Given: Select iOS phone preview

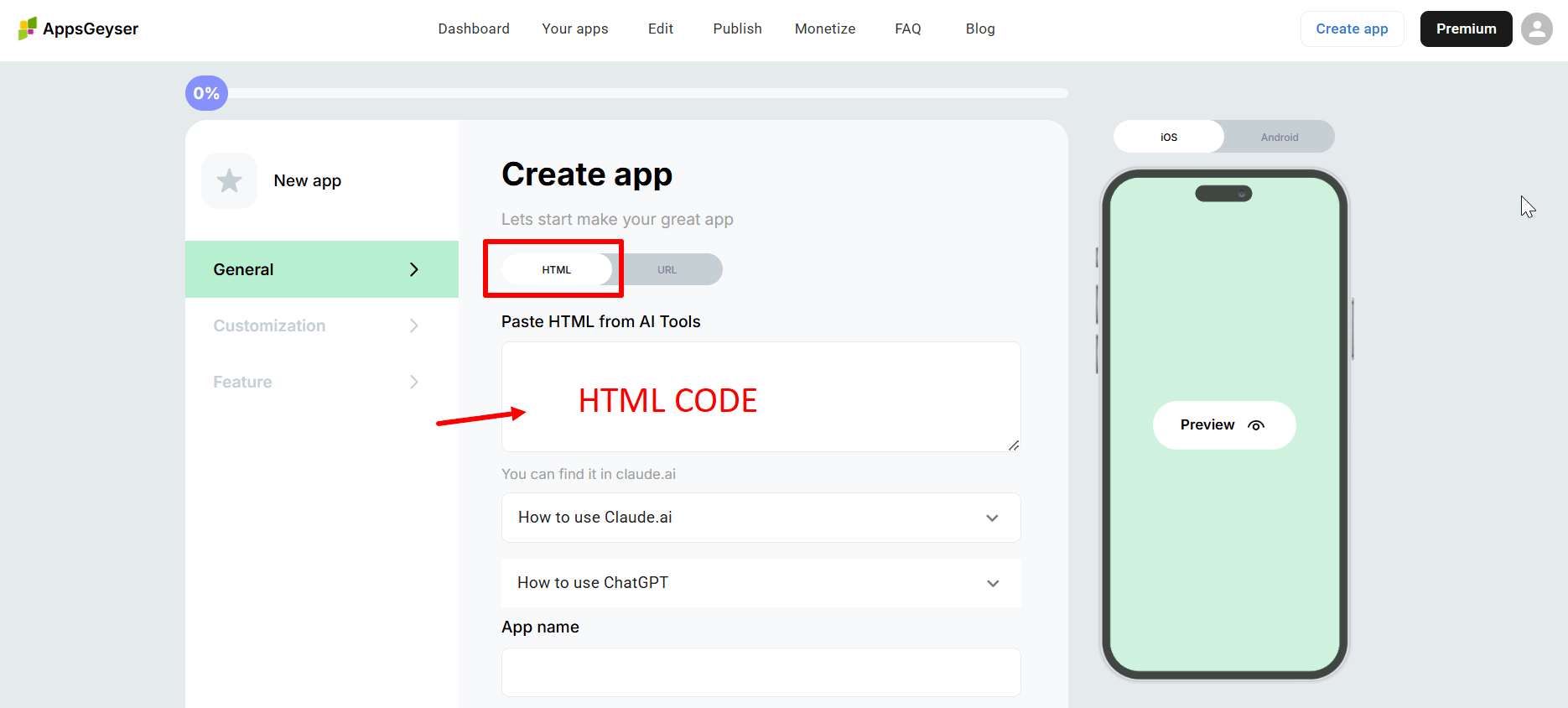Looking at the screenshot, I should pos(1168,137).
